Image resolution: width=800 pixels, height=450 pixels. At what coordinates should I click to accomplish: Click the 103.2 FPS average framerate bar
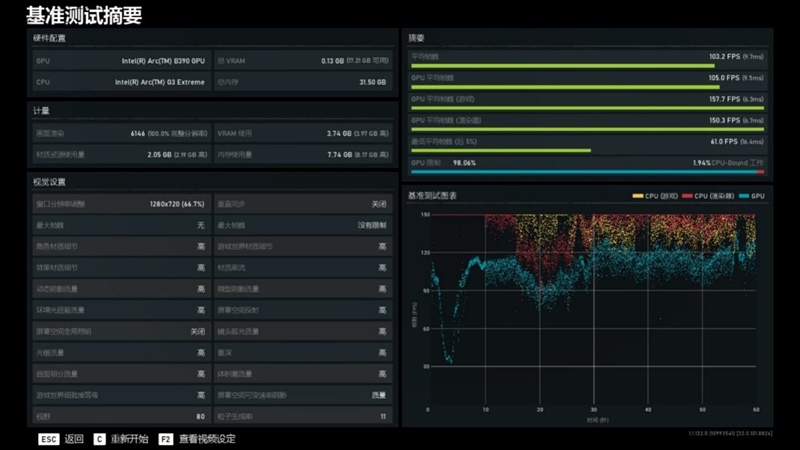(x=563, y=66)
